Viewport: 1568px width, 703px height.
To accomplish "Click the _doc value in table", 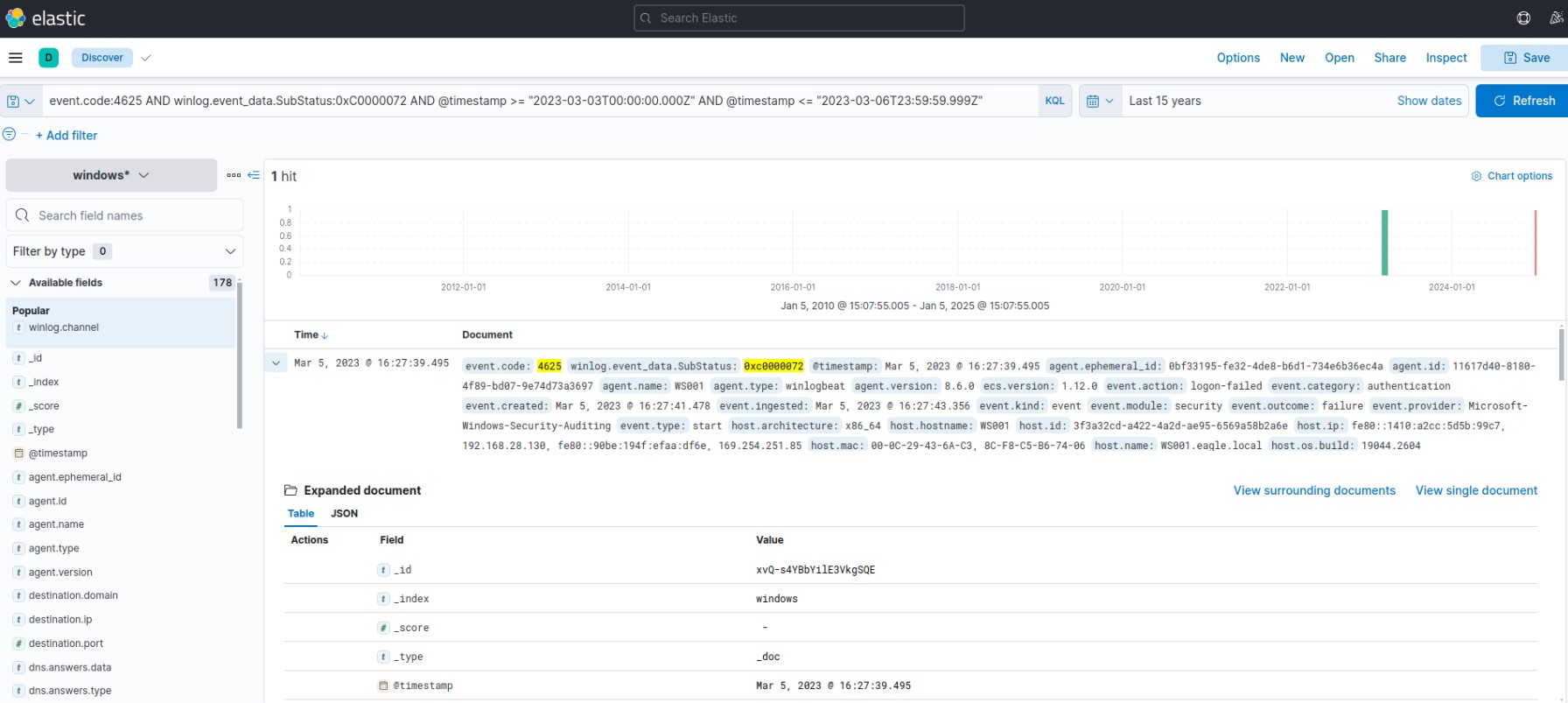I will pyautogui.click(x=767, y=657).
